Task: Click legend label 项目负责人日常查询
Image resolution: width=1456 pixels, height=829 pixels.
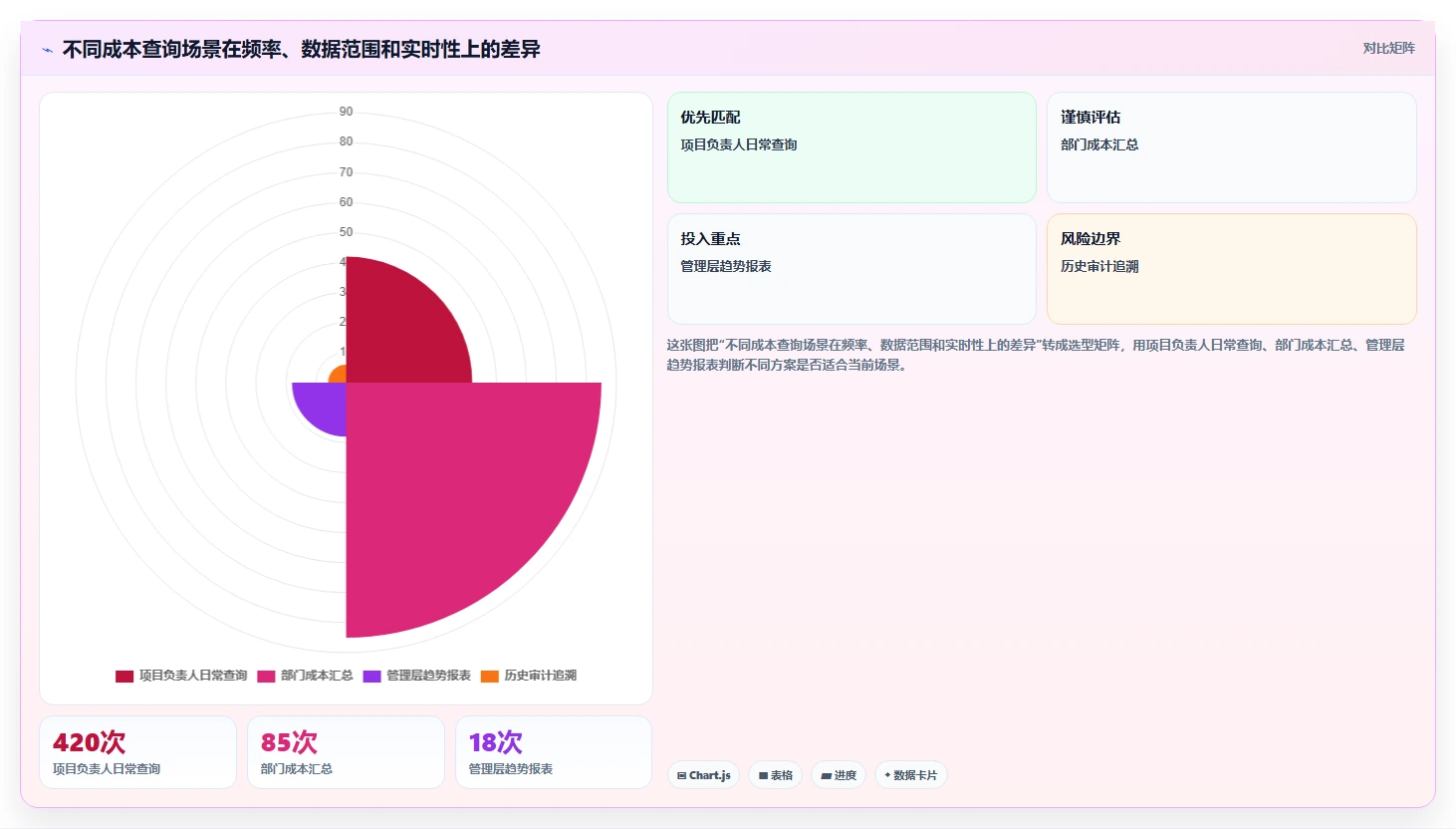Action: click(x=193, y=676)
